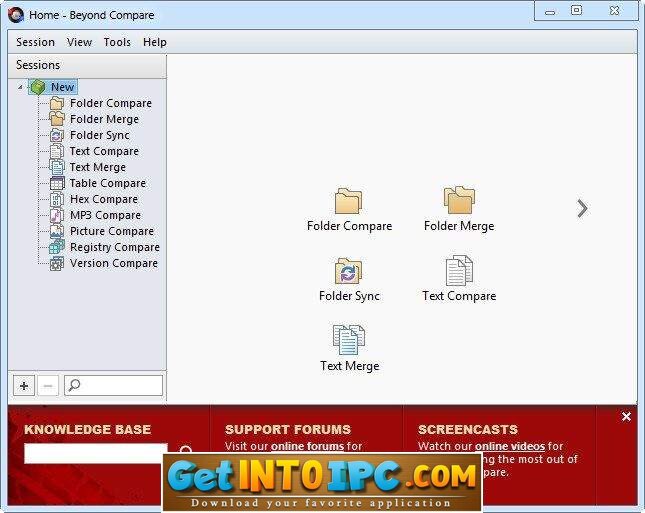Remove session with the minus button

coord(48,385)
